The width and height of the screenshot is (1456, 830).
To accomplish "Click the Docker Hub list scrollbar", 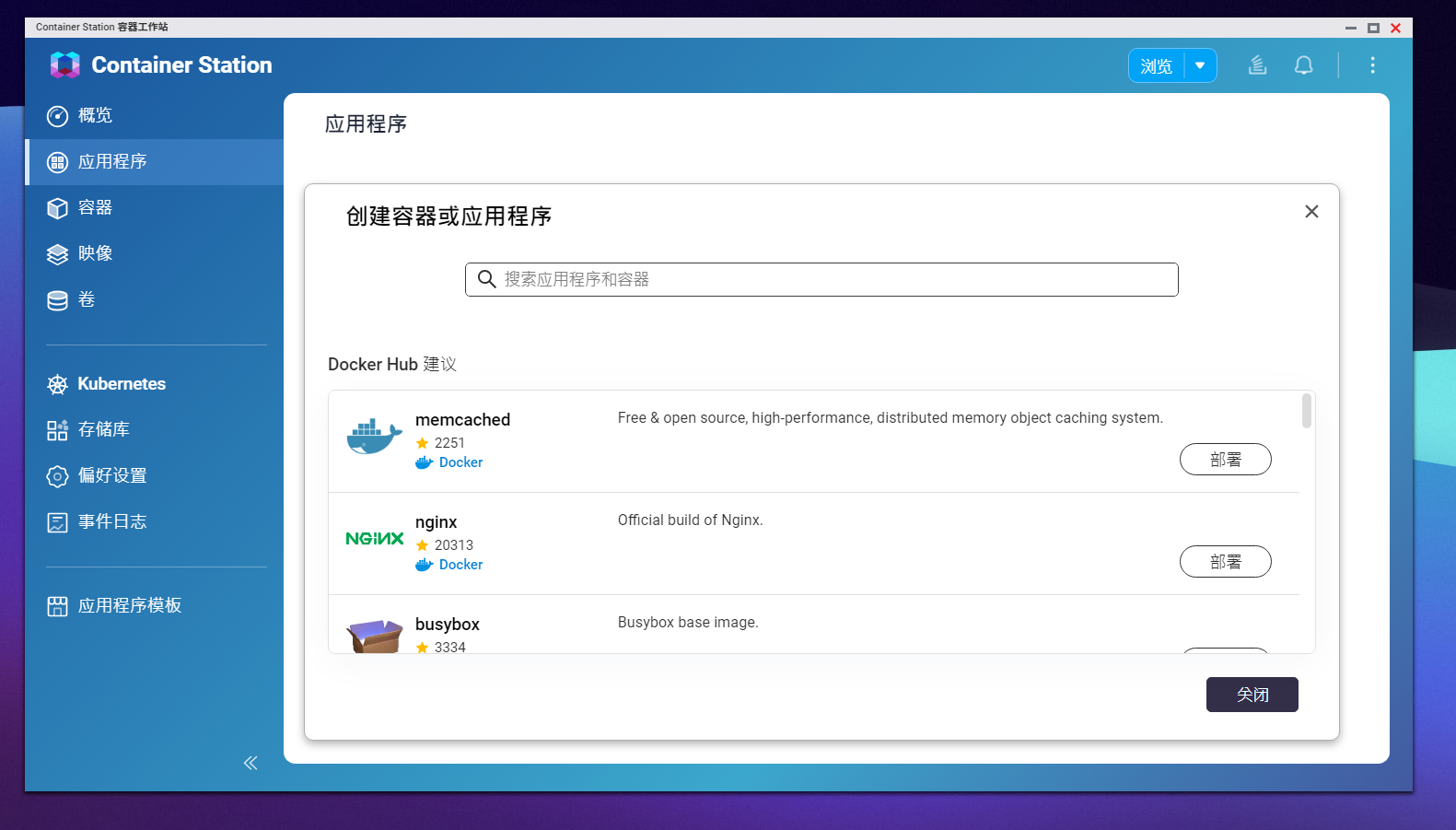I will [1306, 411].
